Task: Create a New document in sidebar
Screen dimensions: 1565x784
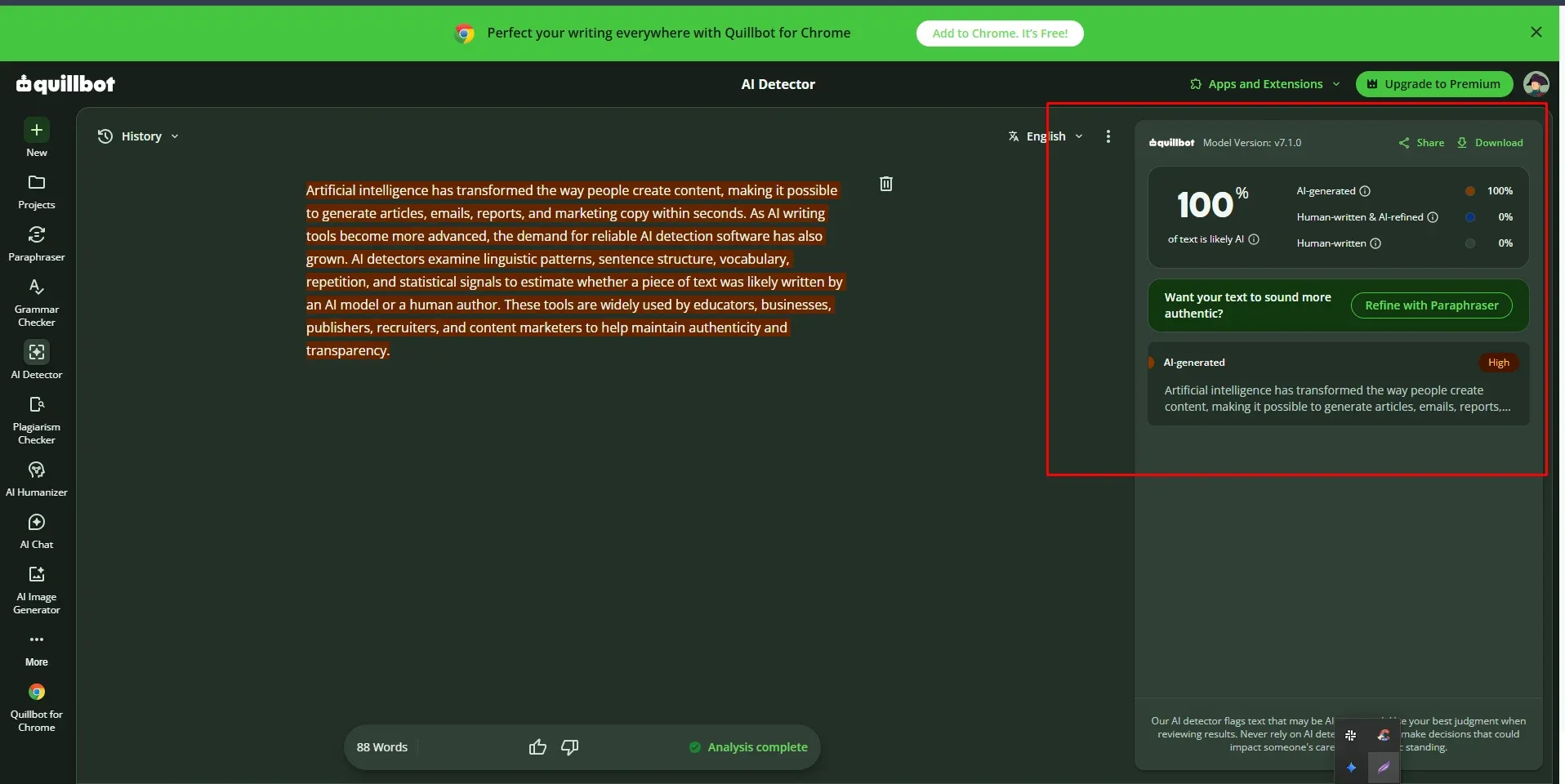Action: [x=37, y=137]
